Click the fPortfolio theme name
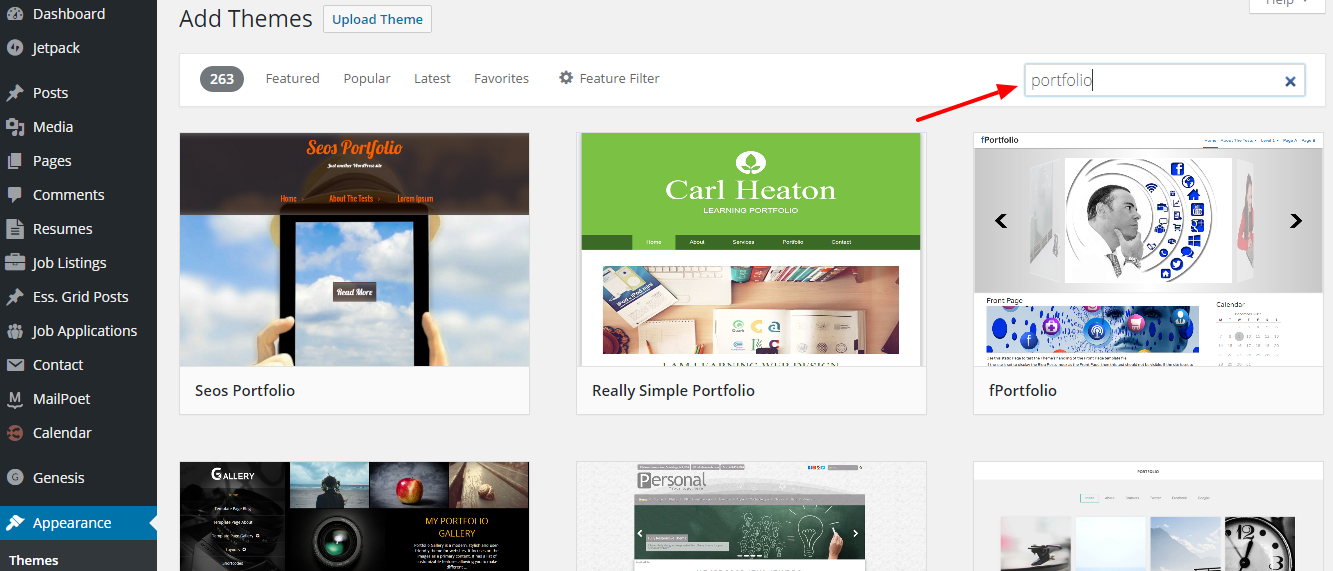 pyautogui.click(x=1023, y=391)
